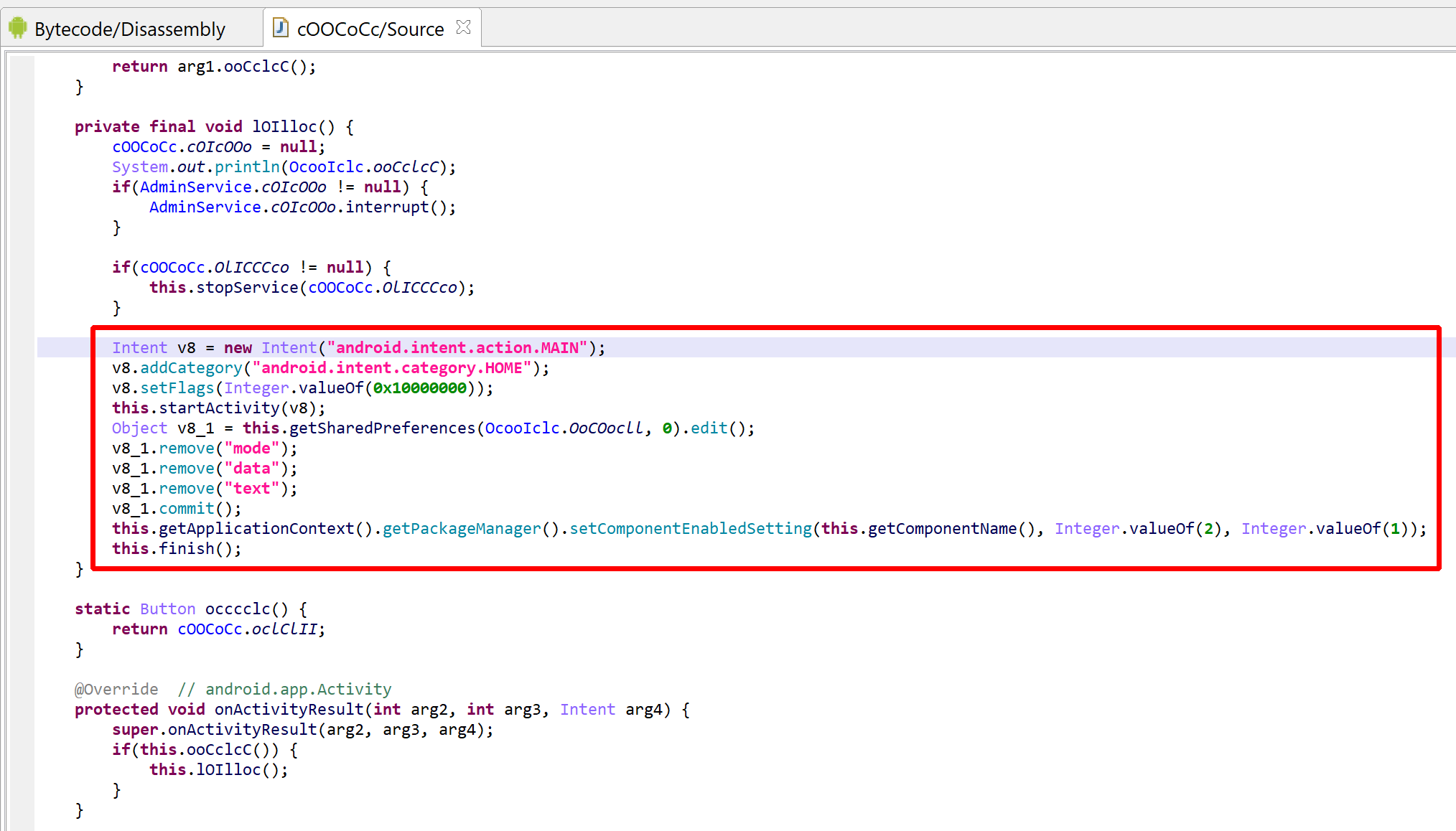Click the "mode" string in remove call
Screen dimensions: 1456x831
click(251, 449)
